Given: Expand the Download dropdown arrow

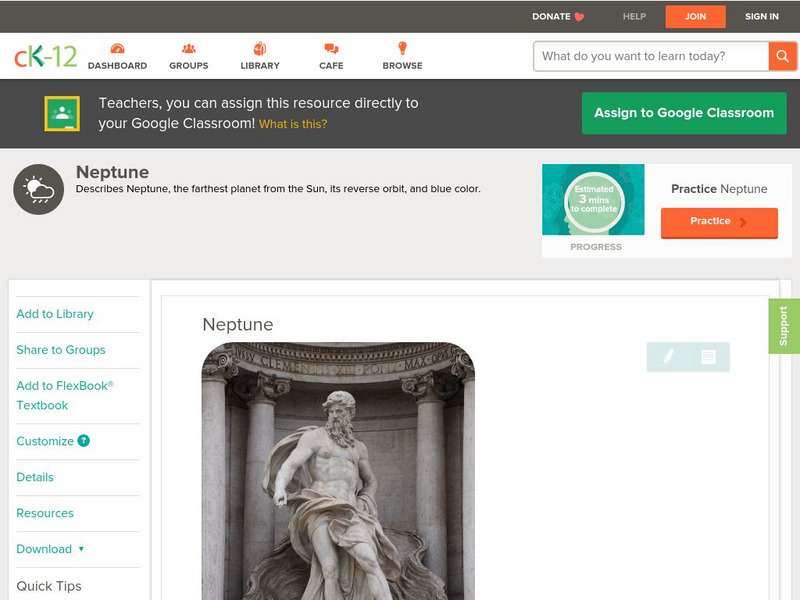Looking at the screenshot, I should click(x=81, y=549).
